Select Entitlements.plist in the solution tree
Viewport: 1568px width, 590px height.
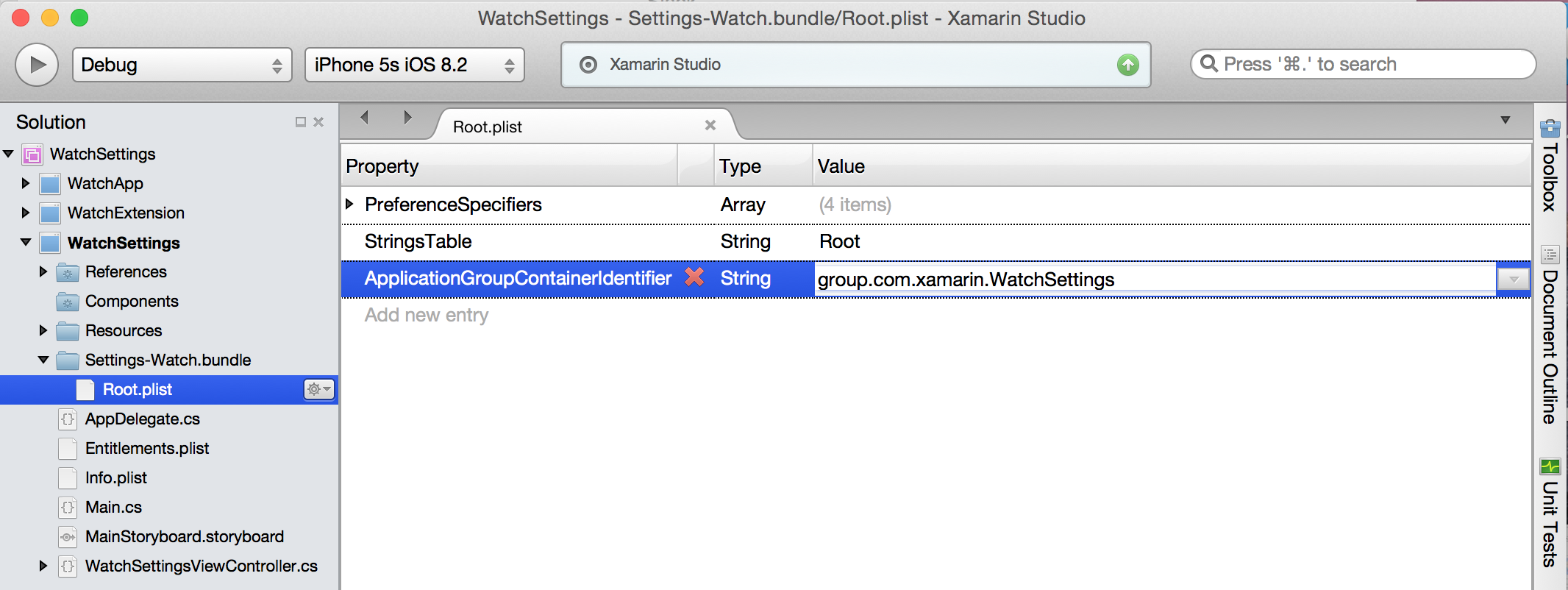pos(147,448)
